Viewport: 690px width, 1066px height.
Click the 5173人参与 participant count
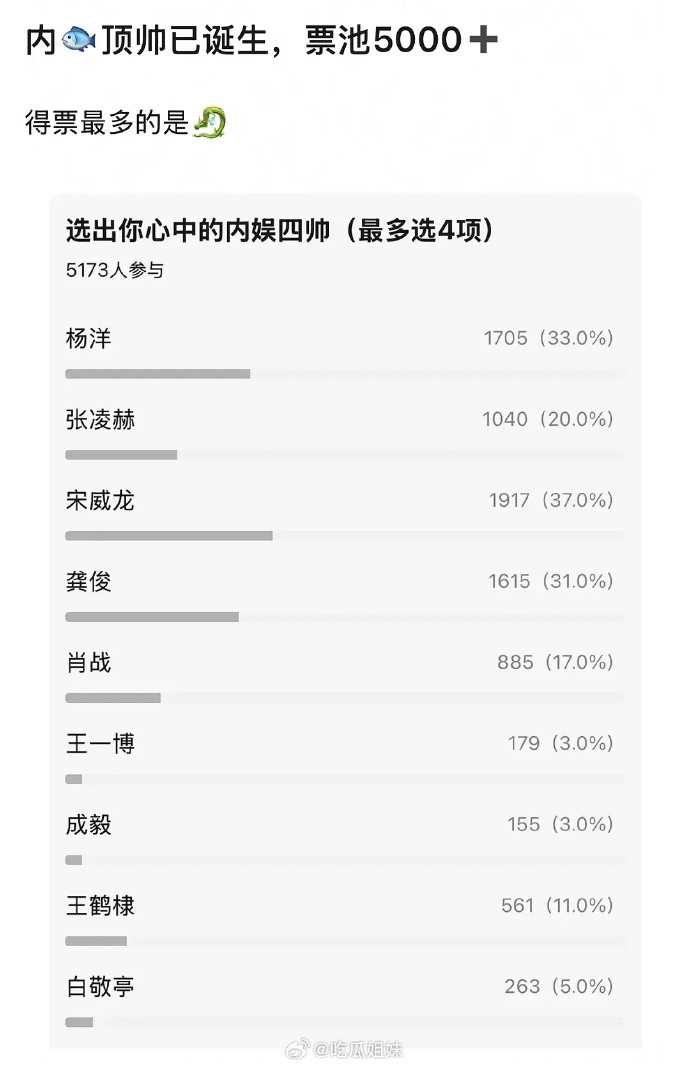[114, 270]
